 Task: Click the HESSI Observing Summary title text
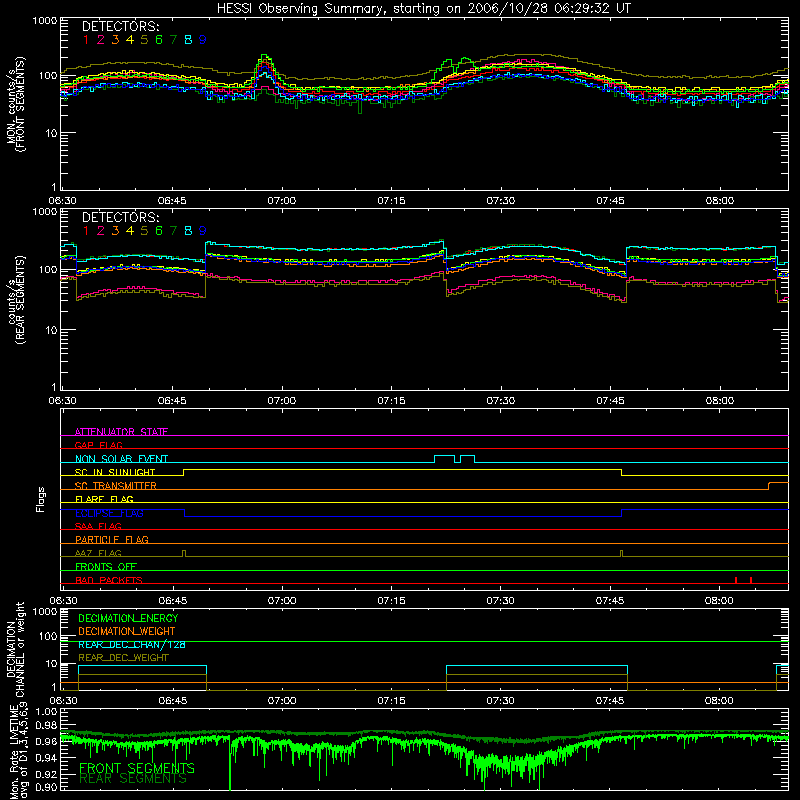coord(423,9)
